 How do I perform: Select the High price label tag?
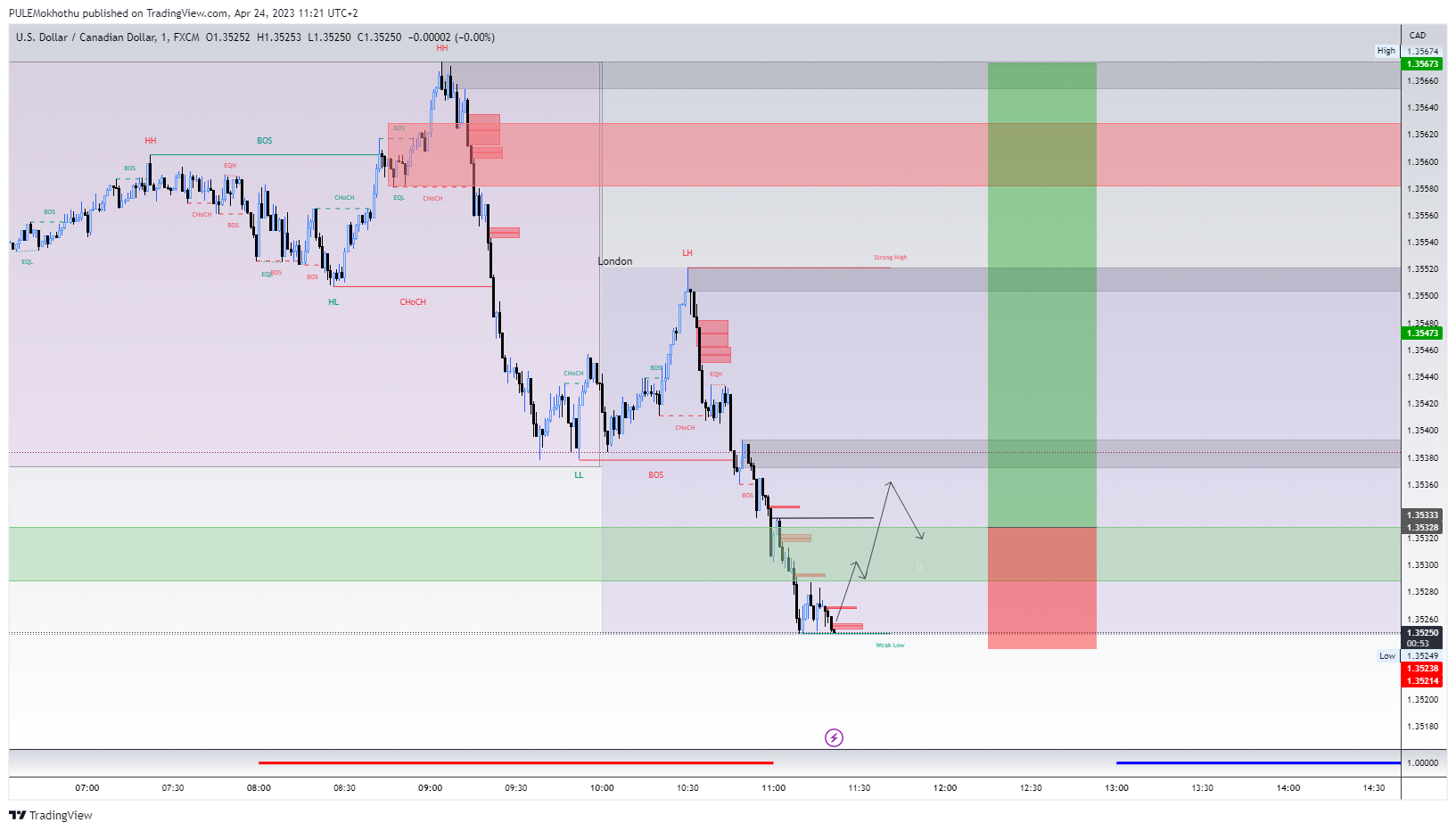pos(1386,51)
